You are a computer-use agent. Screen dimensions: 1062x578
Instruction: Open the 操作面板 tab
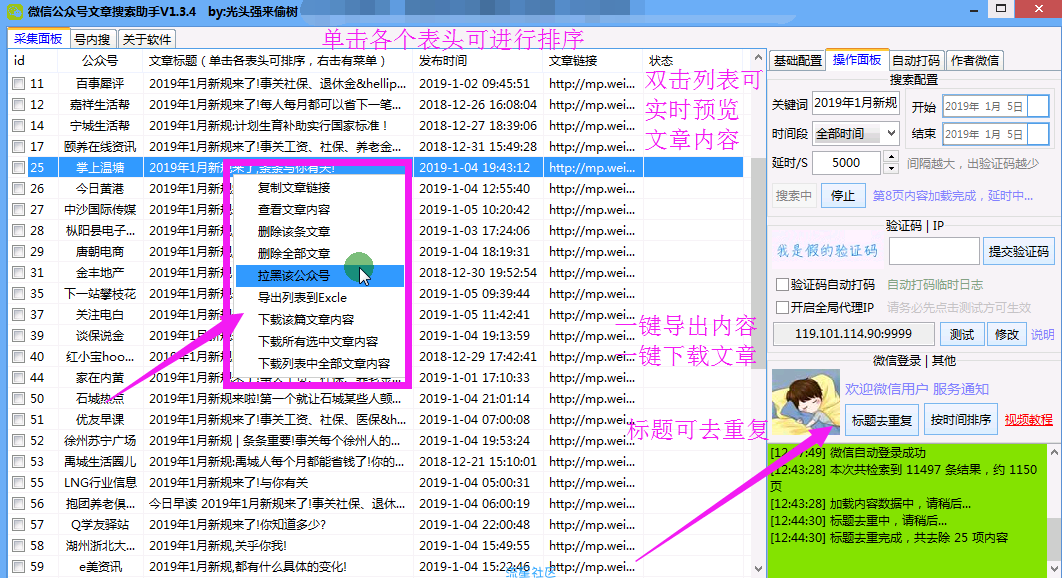(857, 60)
